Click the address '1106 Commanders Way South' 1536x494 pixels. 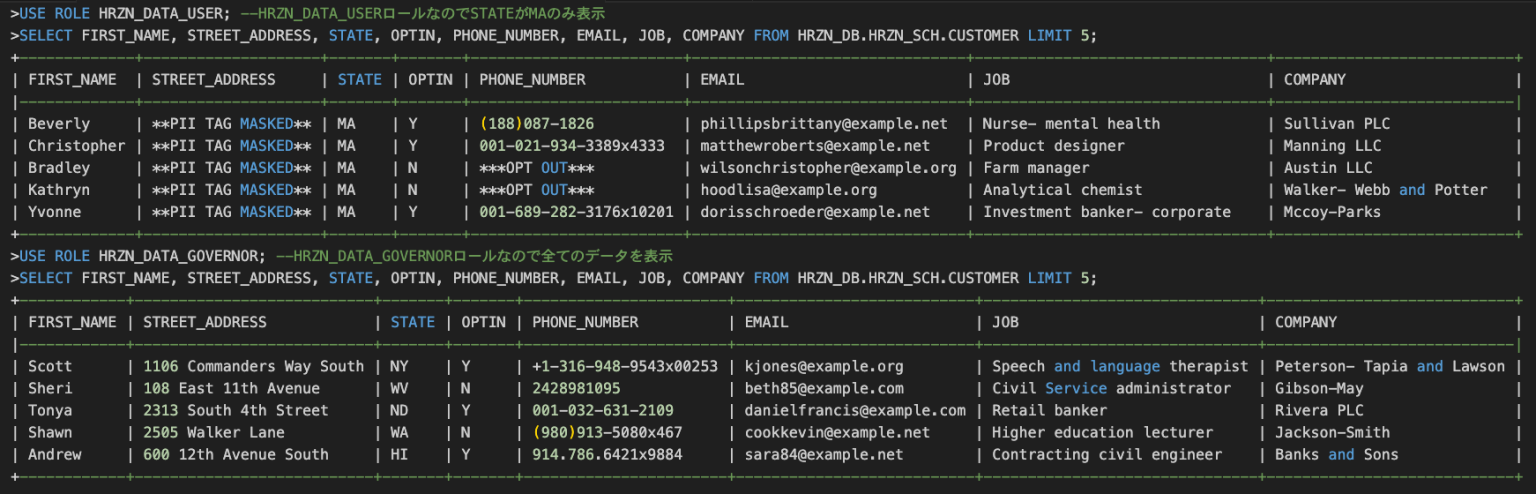coord(253,367)
